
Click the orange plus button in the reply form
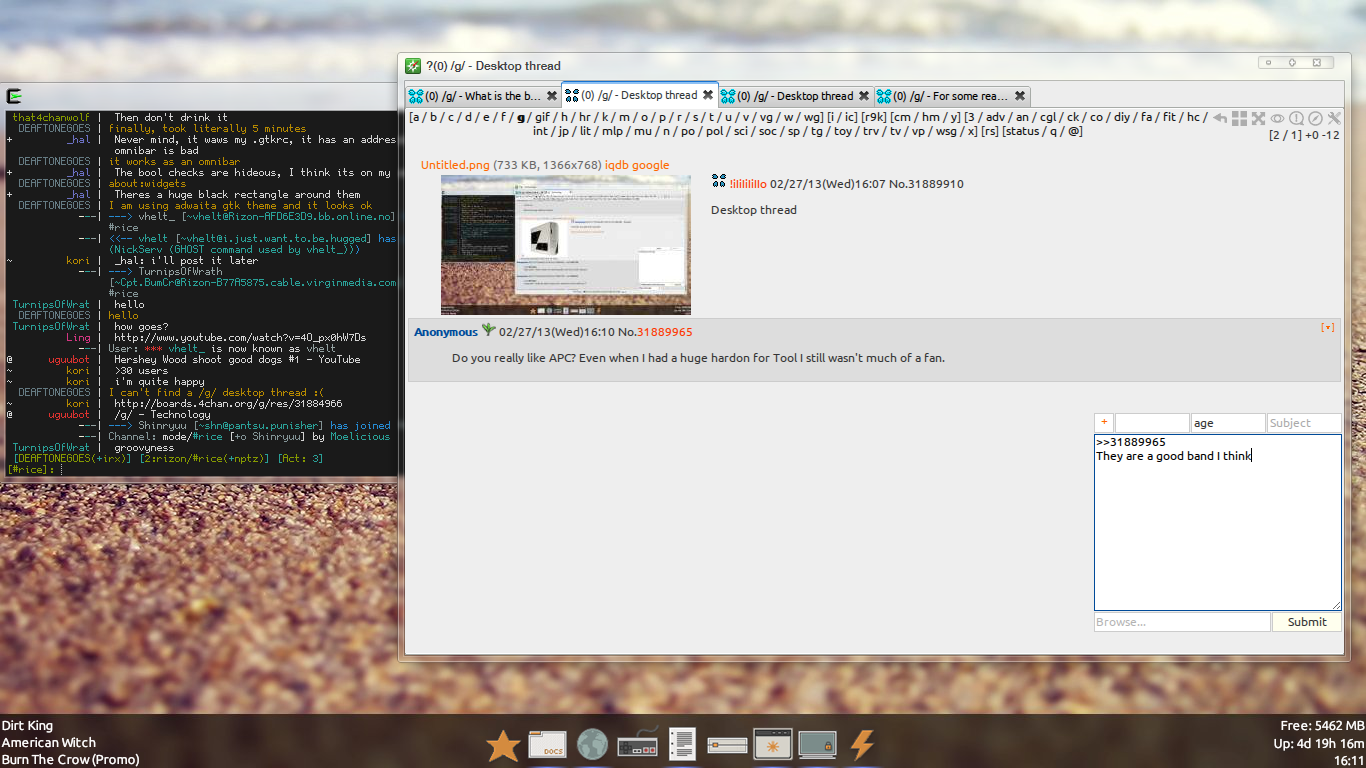1104,423
